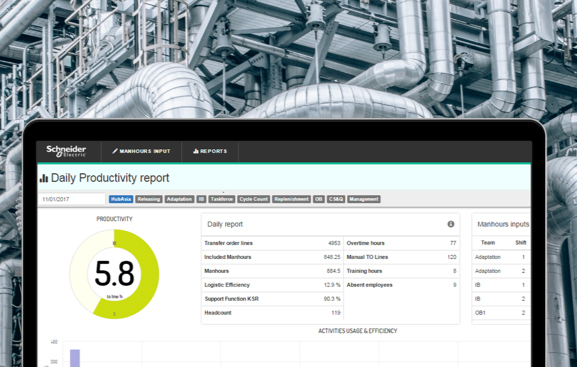
Task: Click the purple bar in activities chart
Action: [75, 358]
